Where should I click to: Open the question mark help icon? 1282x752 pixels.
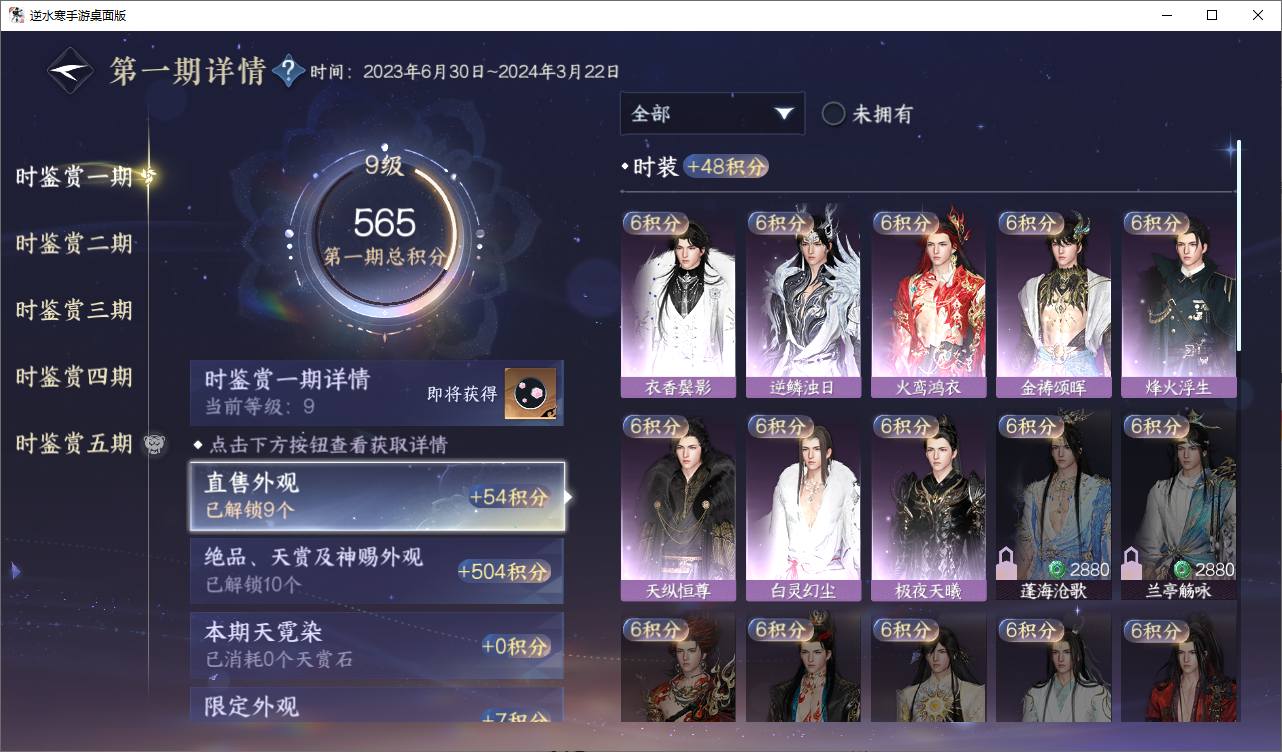tap(288, 71)
